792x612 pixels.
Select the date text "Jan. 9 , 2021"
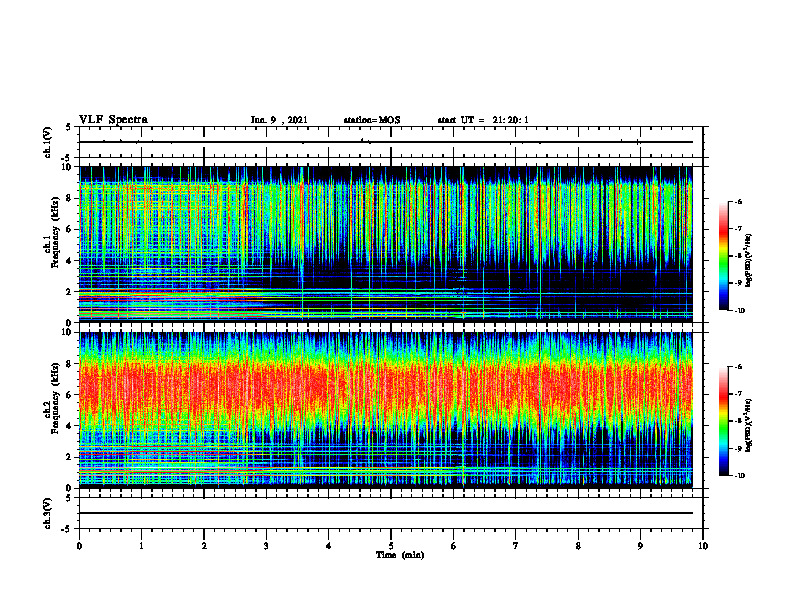pos(279,120)
